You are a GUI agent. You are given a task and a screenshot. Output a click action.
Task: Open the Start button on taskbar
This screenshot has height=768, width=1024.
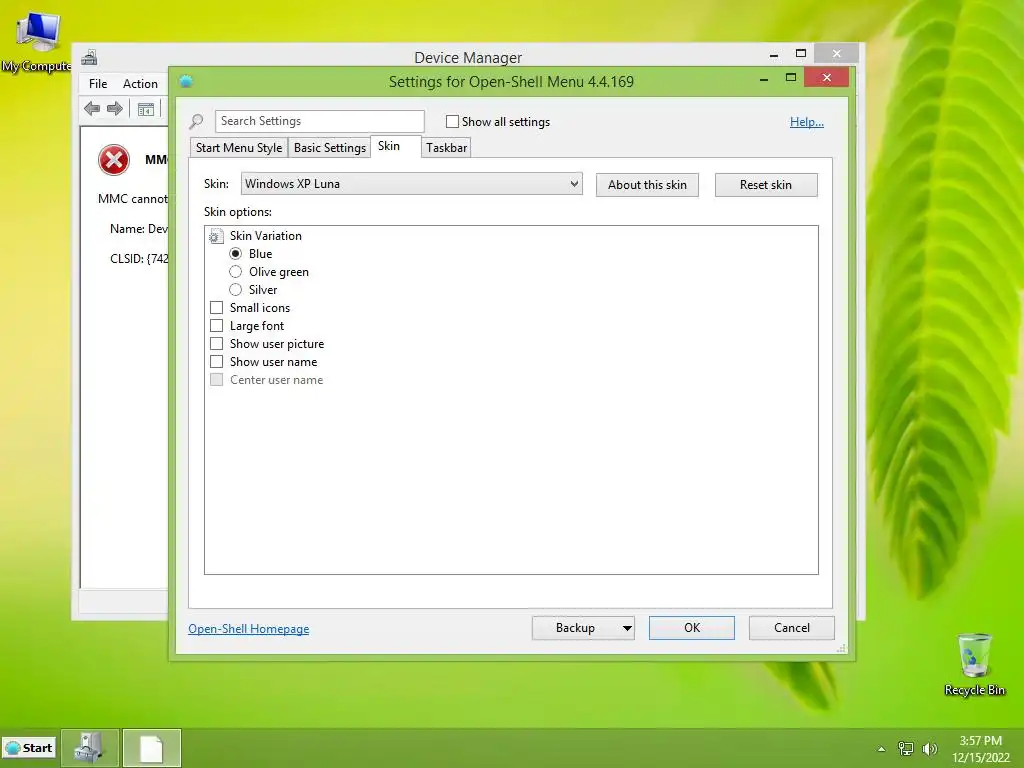click(x=29, y=748)
